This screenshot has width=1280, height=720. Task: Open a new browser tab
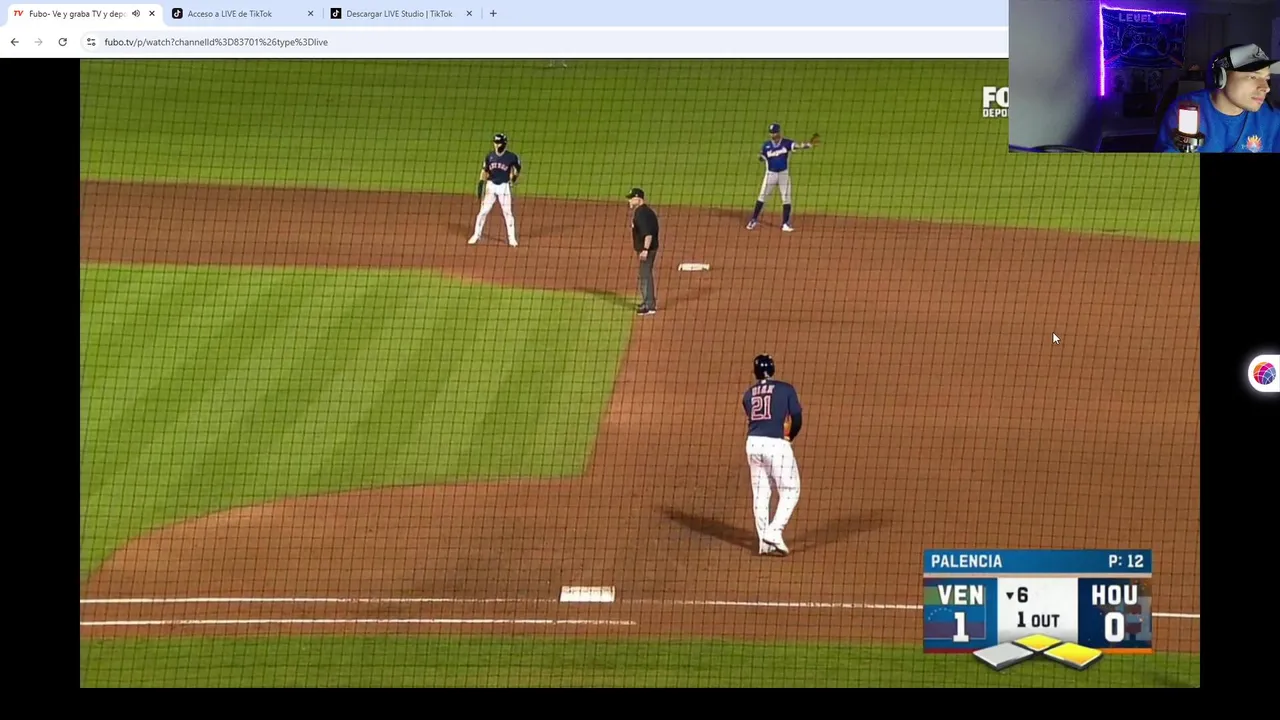(x=493, y=14)
